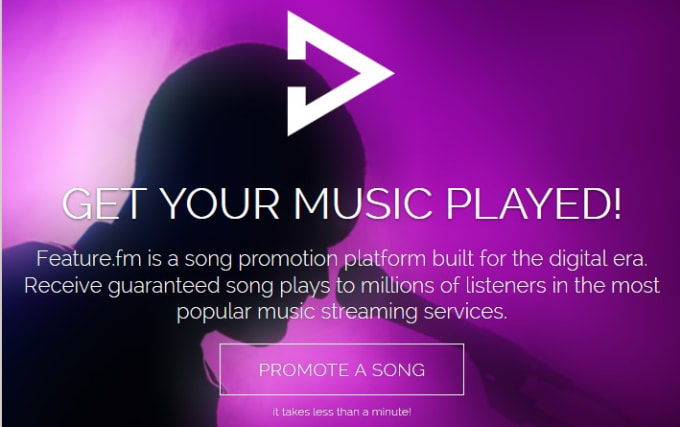Click the word 'MUSIC' in the headline

pyautogui.click(x=363, y=203)
